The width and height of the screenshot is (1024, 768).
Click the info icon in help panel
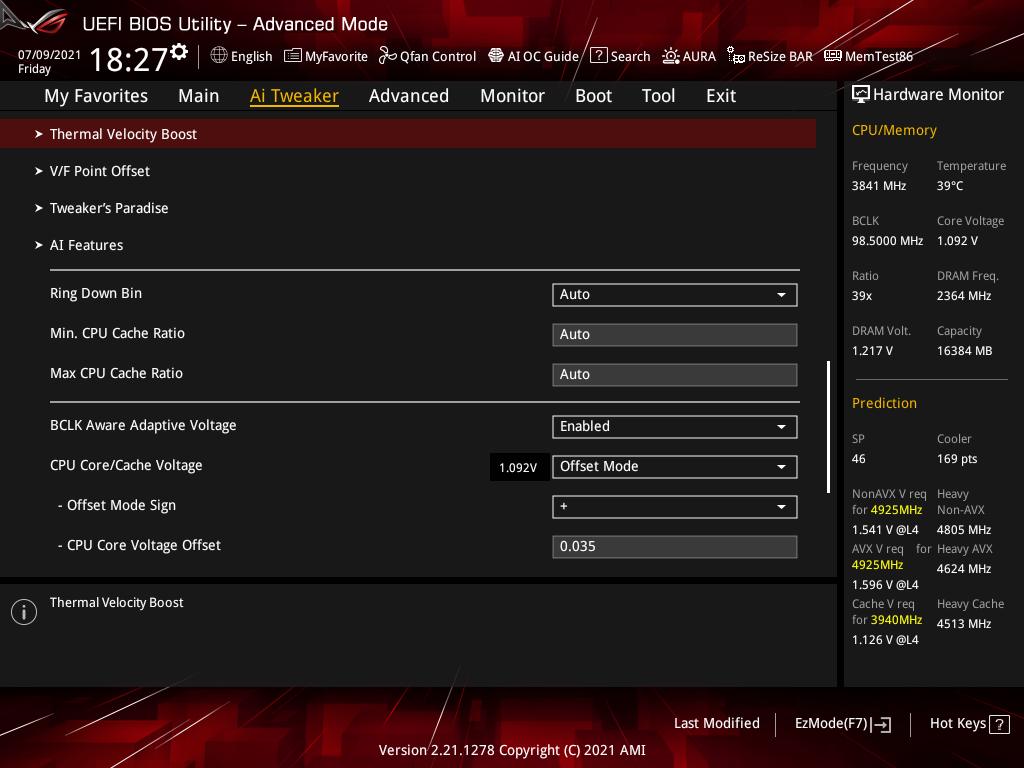click(x=24, y=612)
